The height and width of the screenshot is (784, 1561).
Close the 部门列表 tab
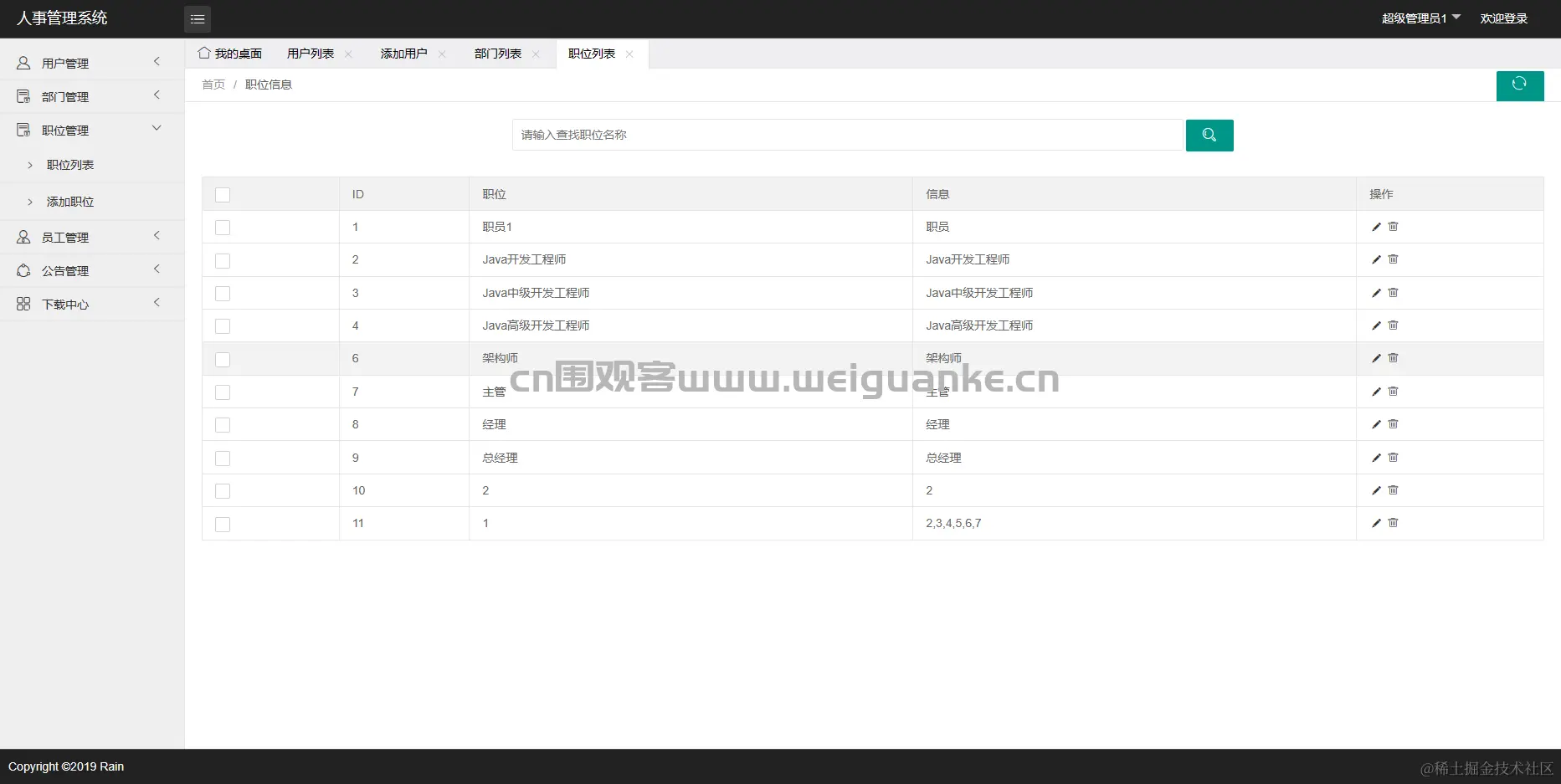click(x=536, y=54)
